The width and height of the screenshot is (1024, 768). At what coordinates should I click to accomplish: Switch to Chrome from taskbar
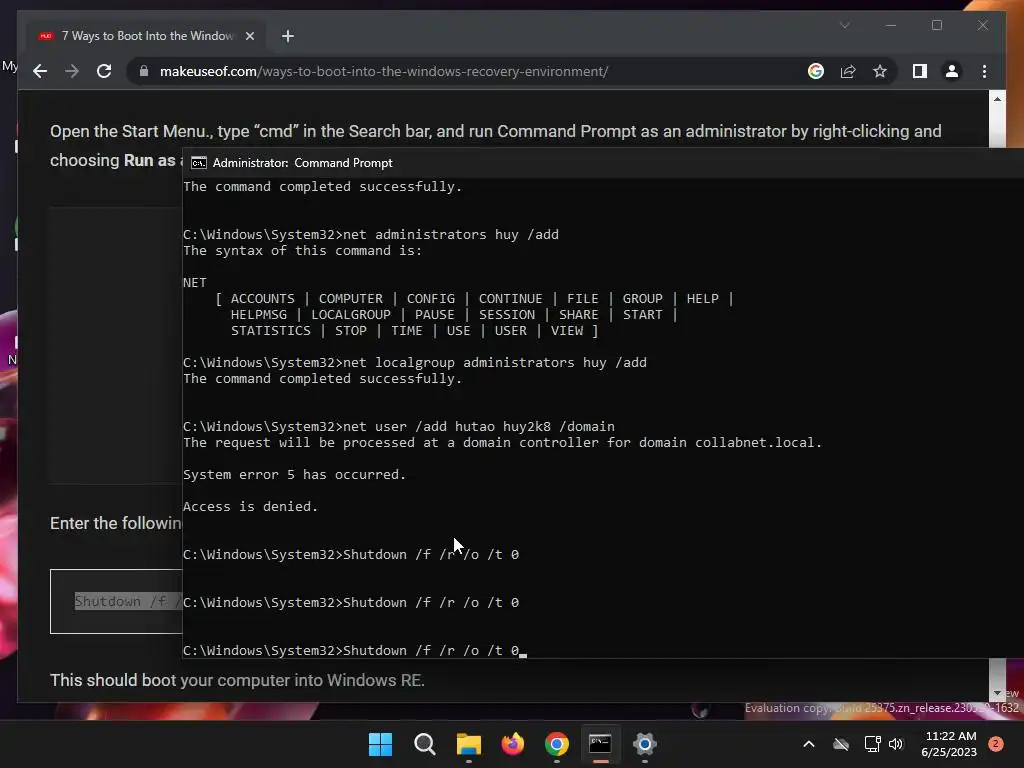pos(556,744)
